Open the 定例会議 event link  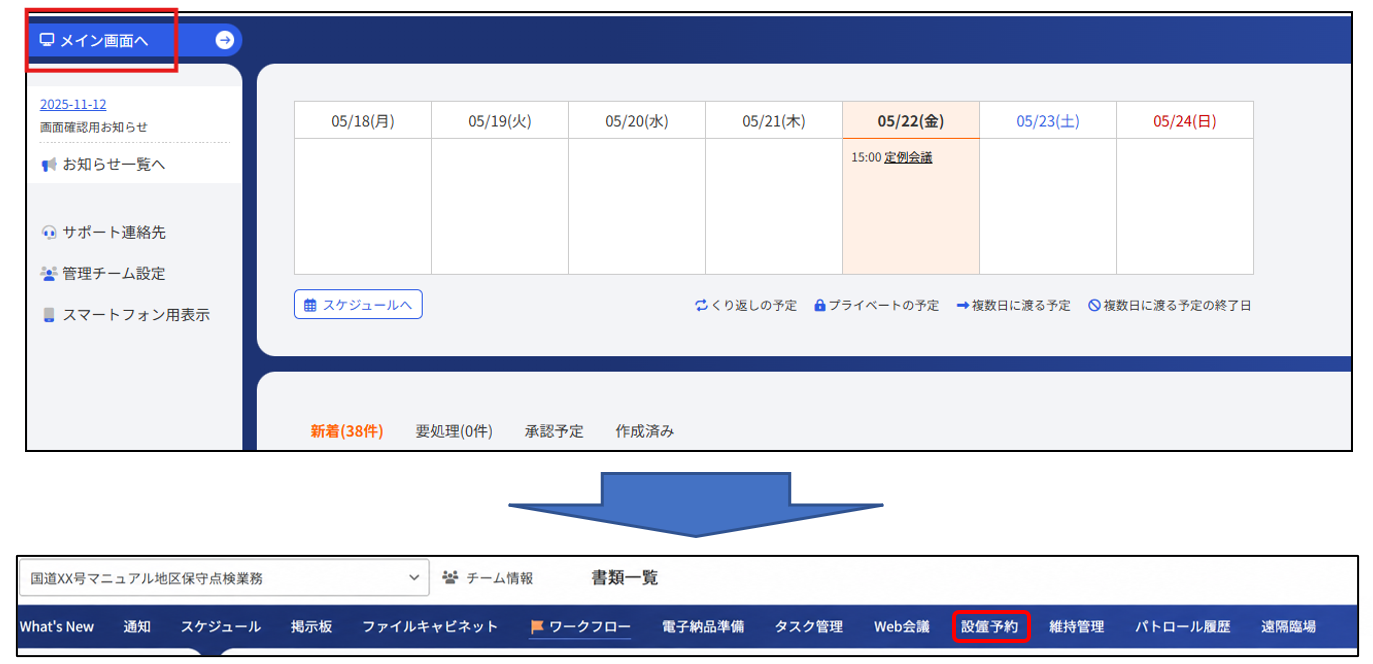tap(908, 157)
